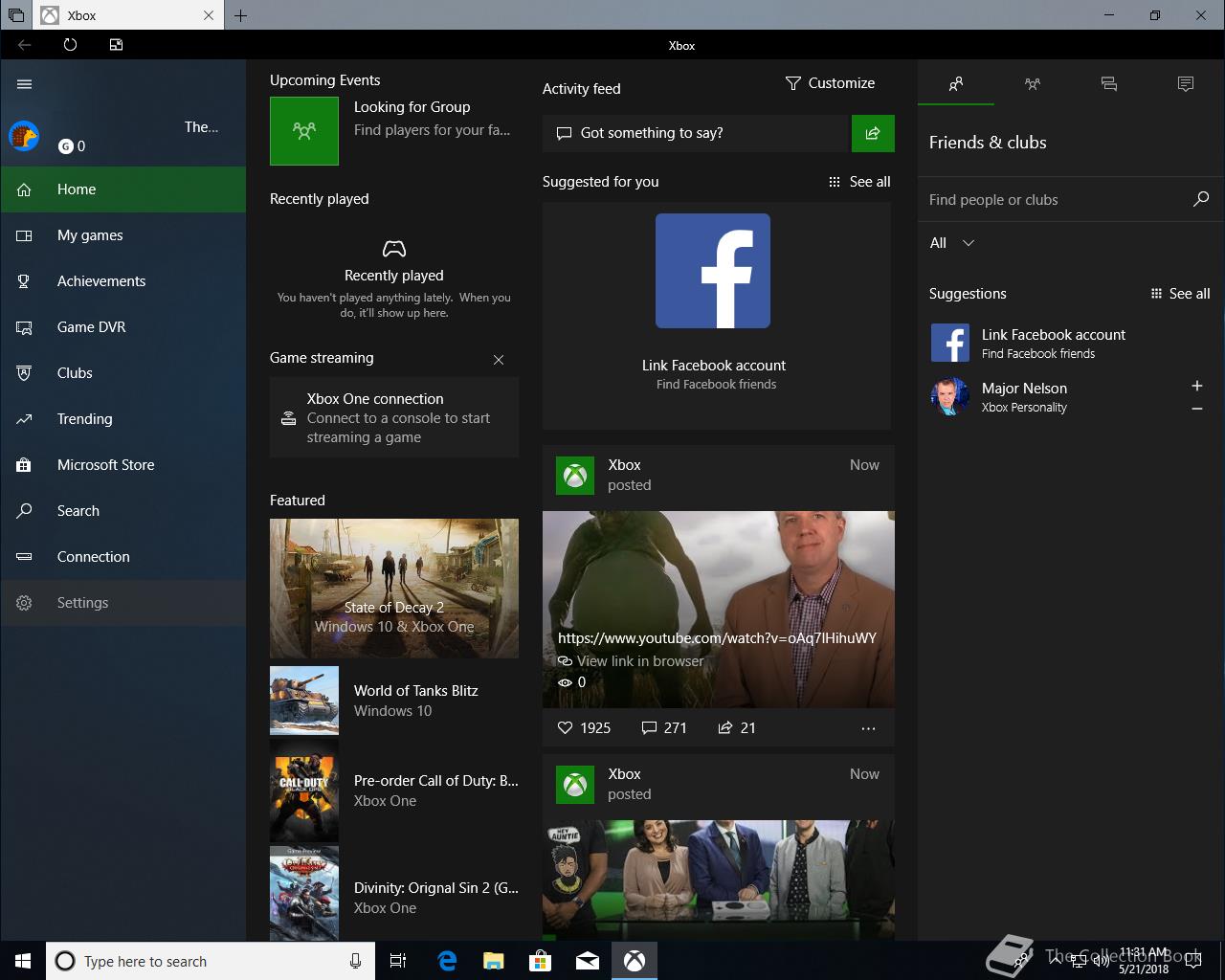Open Looking for Group event tile
The width and height of the screenshot is (1225, 980).
304,131
